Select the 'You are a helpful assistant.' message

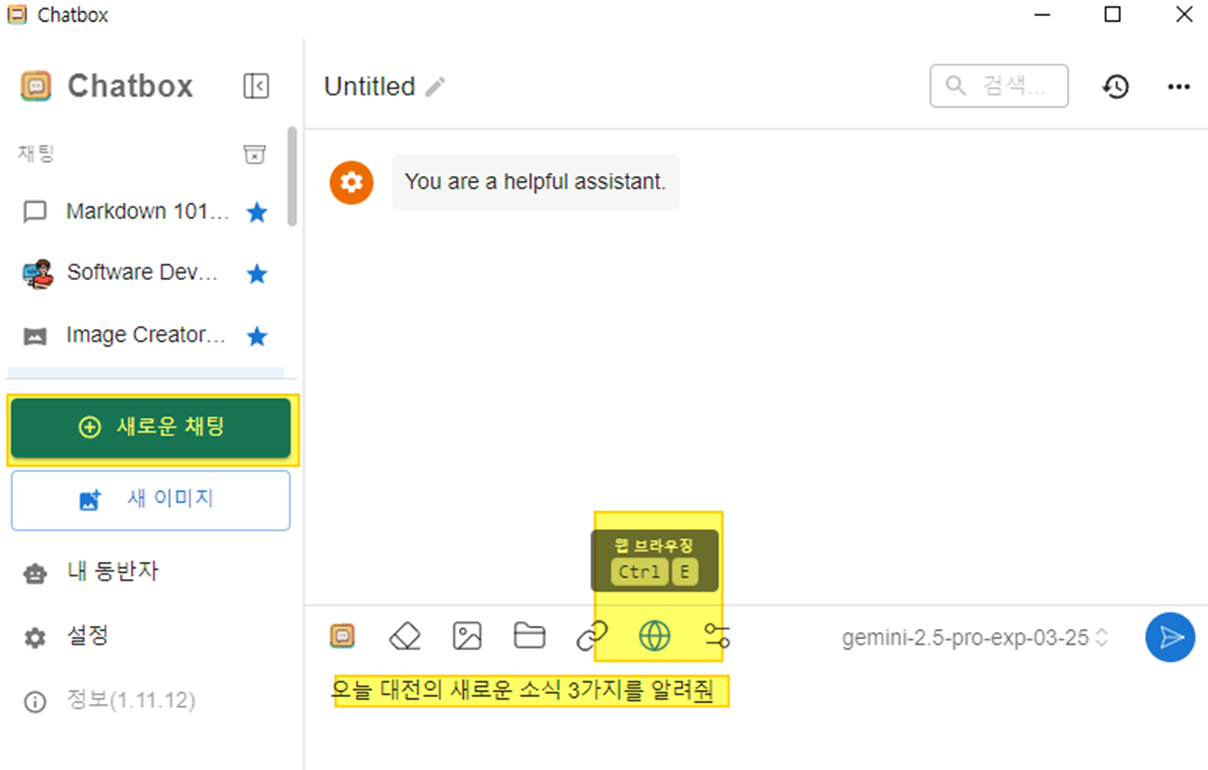coord(535,182)
